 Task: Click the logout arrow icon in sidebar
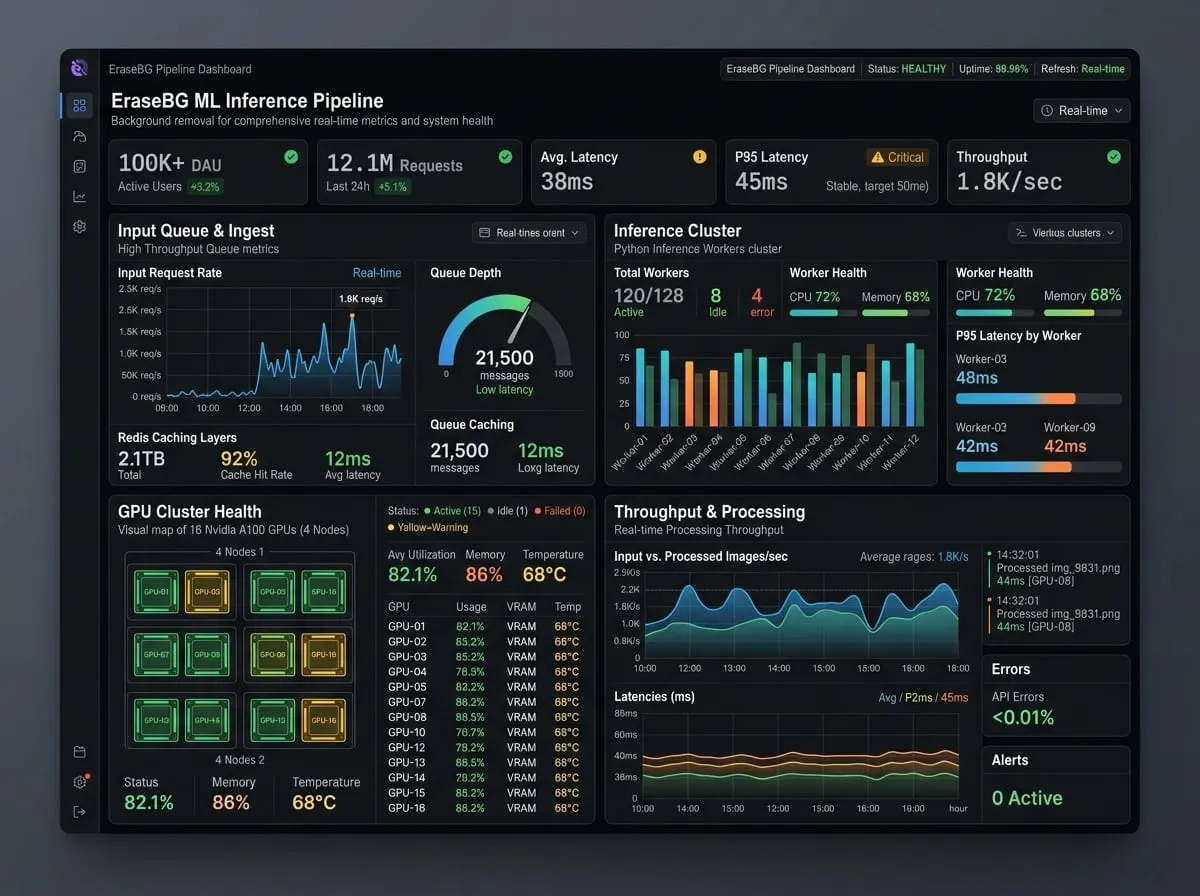79,812
